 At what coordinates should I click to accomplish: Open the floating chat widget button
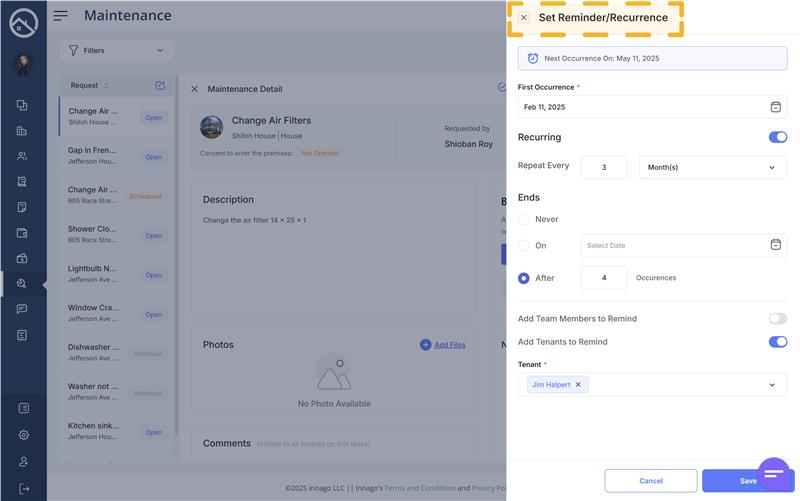click(x=773, y=473)
